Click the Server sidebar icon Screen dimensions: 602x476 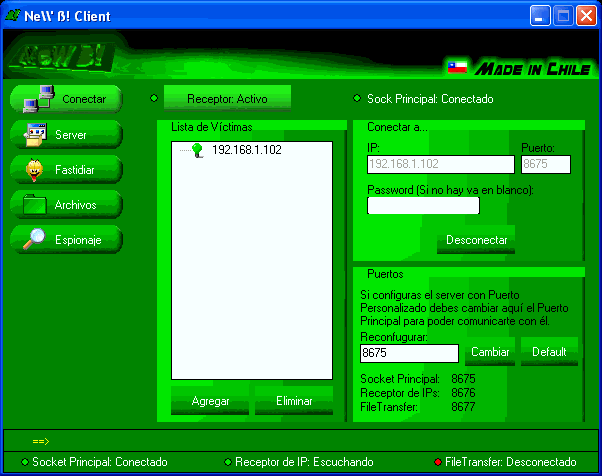(35, 134)
